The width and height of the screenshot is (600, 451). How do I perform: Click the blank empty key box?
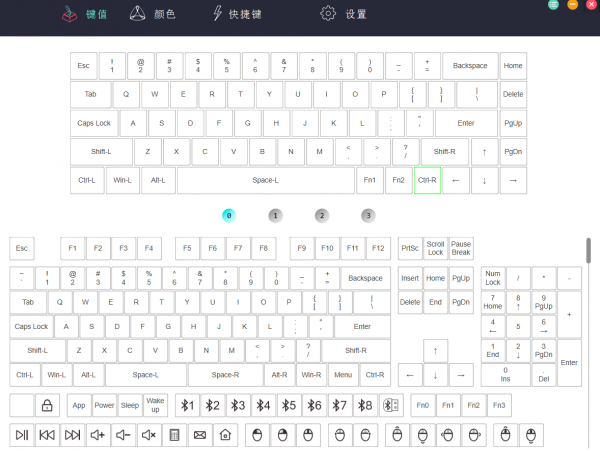(22, 405)
